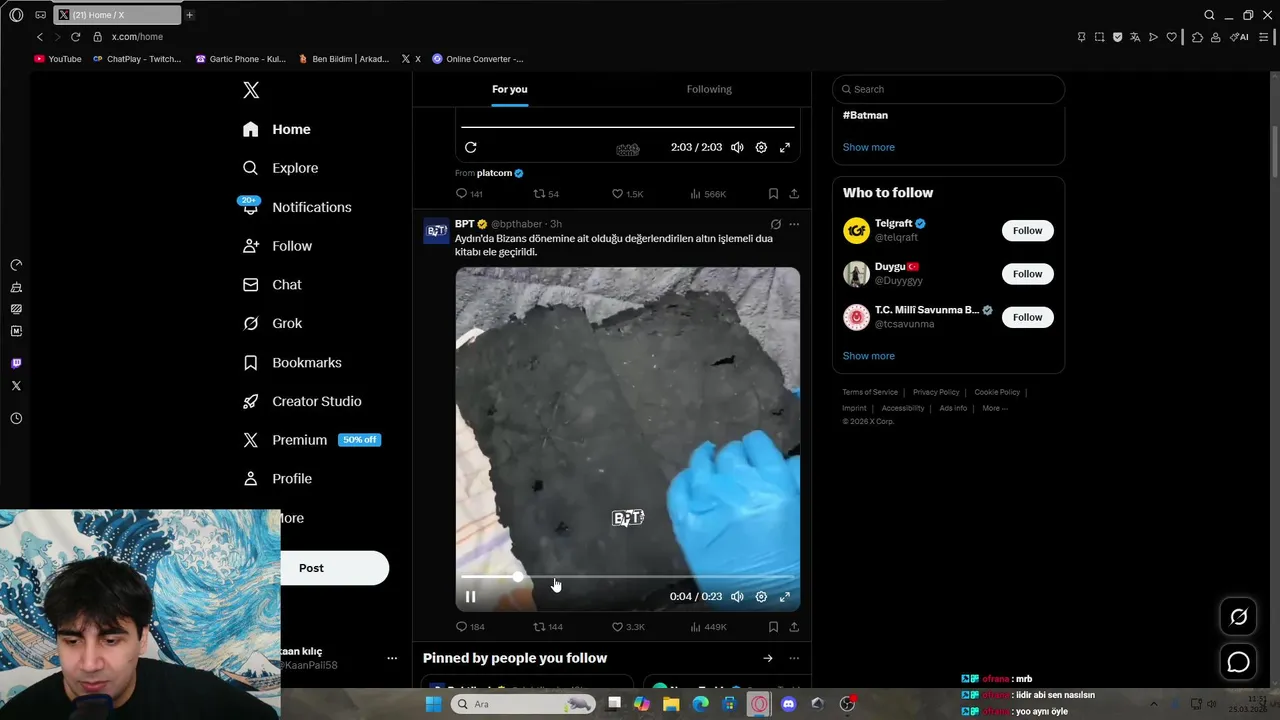Viewport: 1280px width, 720px height.
Task: Mute the platcorn video at 2:03
Action: (737, 147)
